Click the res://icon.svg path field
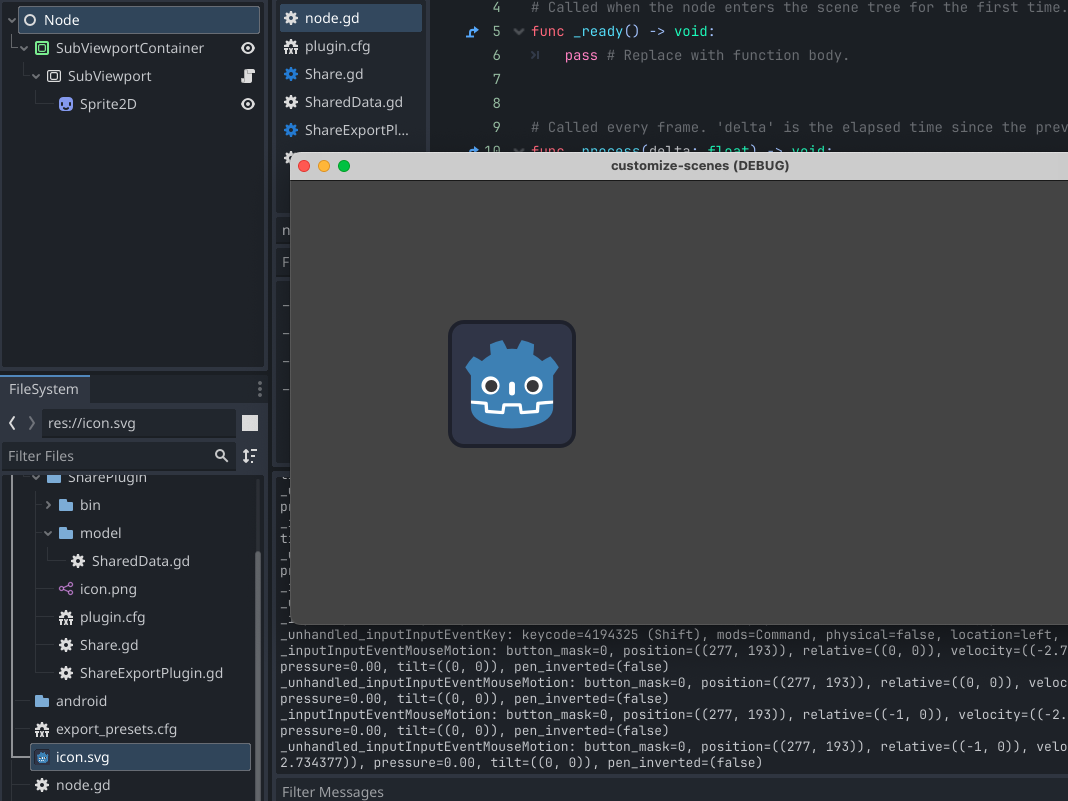This screenshot has height=801, width=1068. tap(139, 423)
